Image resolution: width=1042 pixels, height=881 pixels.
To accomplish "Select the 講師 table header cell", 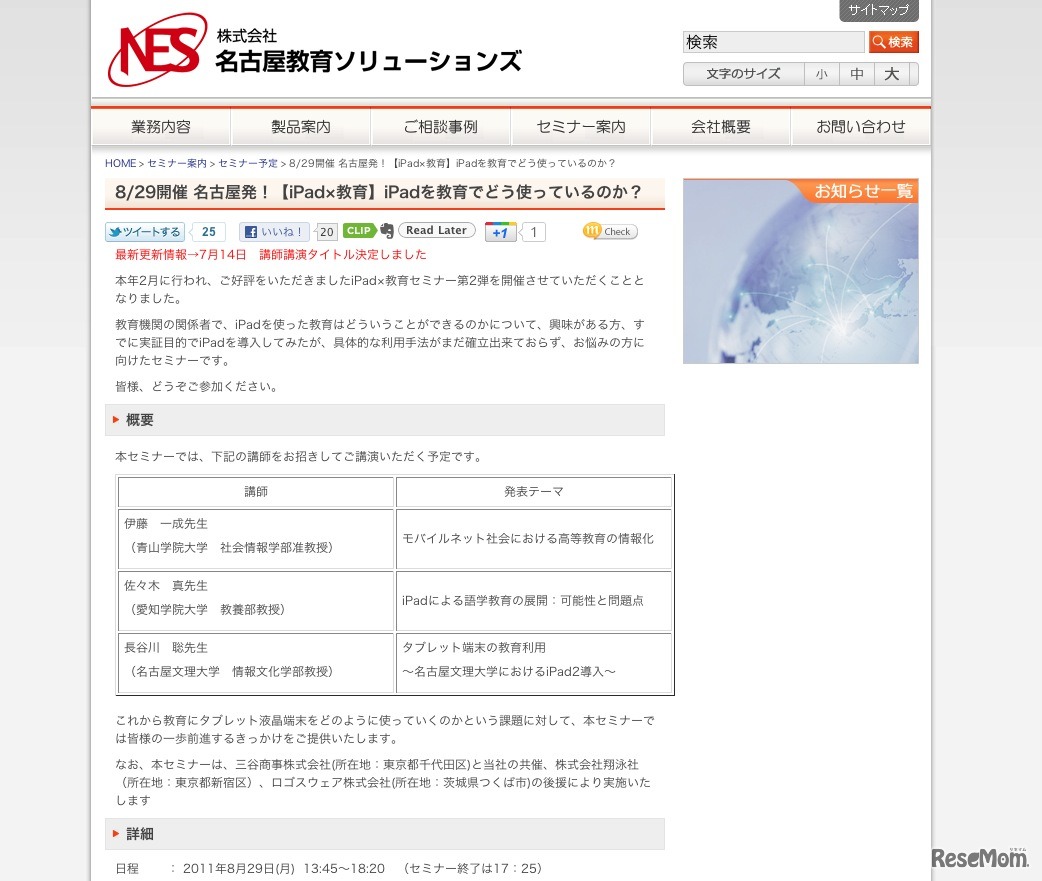I will (x=256, y=492).
